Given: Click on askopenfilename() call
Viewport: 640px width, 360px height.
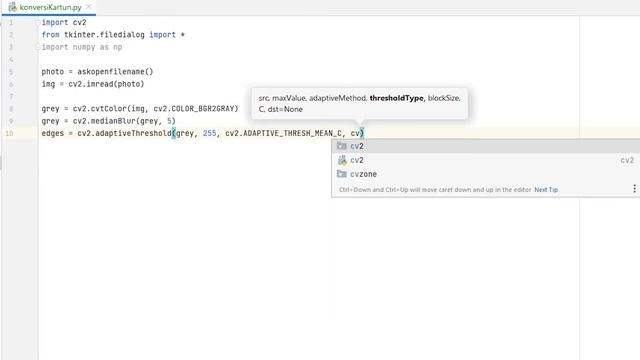Looking at the screenshot, I should point(115,72).
